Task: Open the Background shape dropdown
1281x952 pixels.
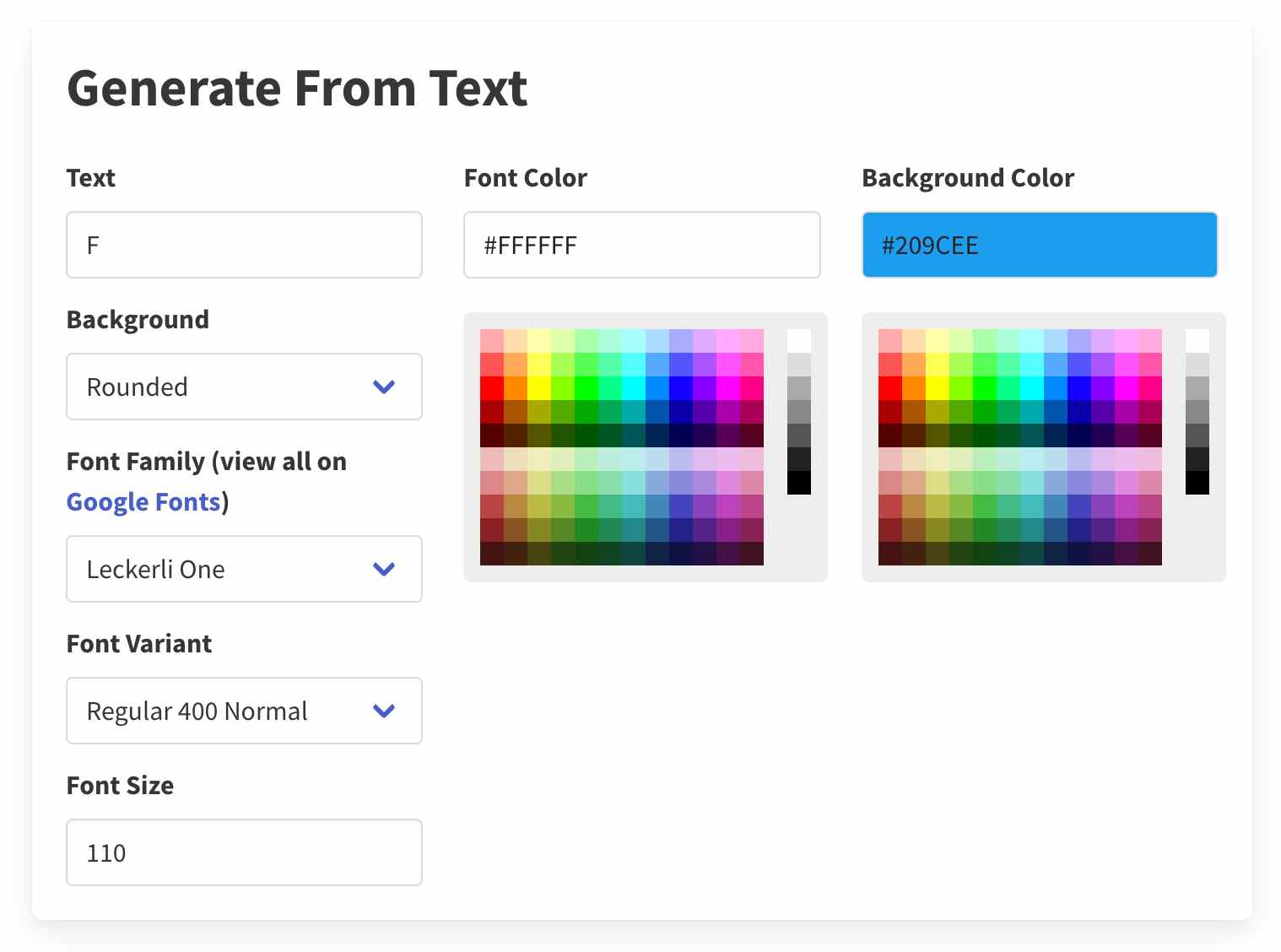Action: [x=243, y=387]
